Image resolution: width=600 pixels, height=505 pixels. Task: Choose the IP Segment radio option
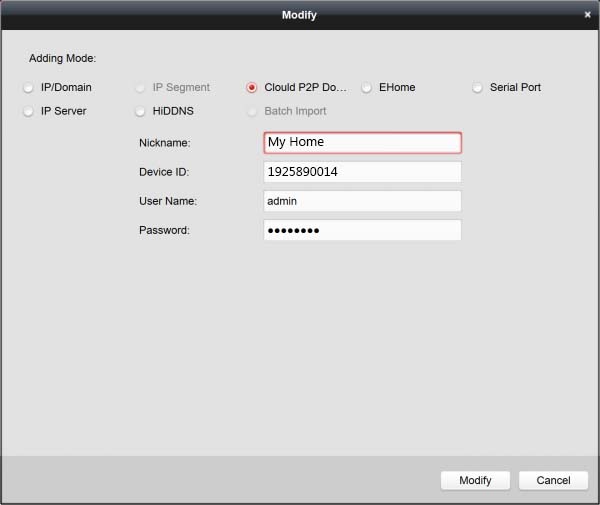pyautogui.click(x=141, y=88)
